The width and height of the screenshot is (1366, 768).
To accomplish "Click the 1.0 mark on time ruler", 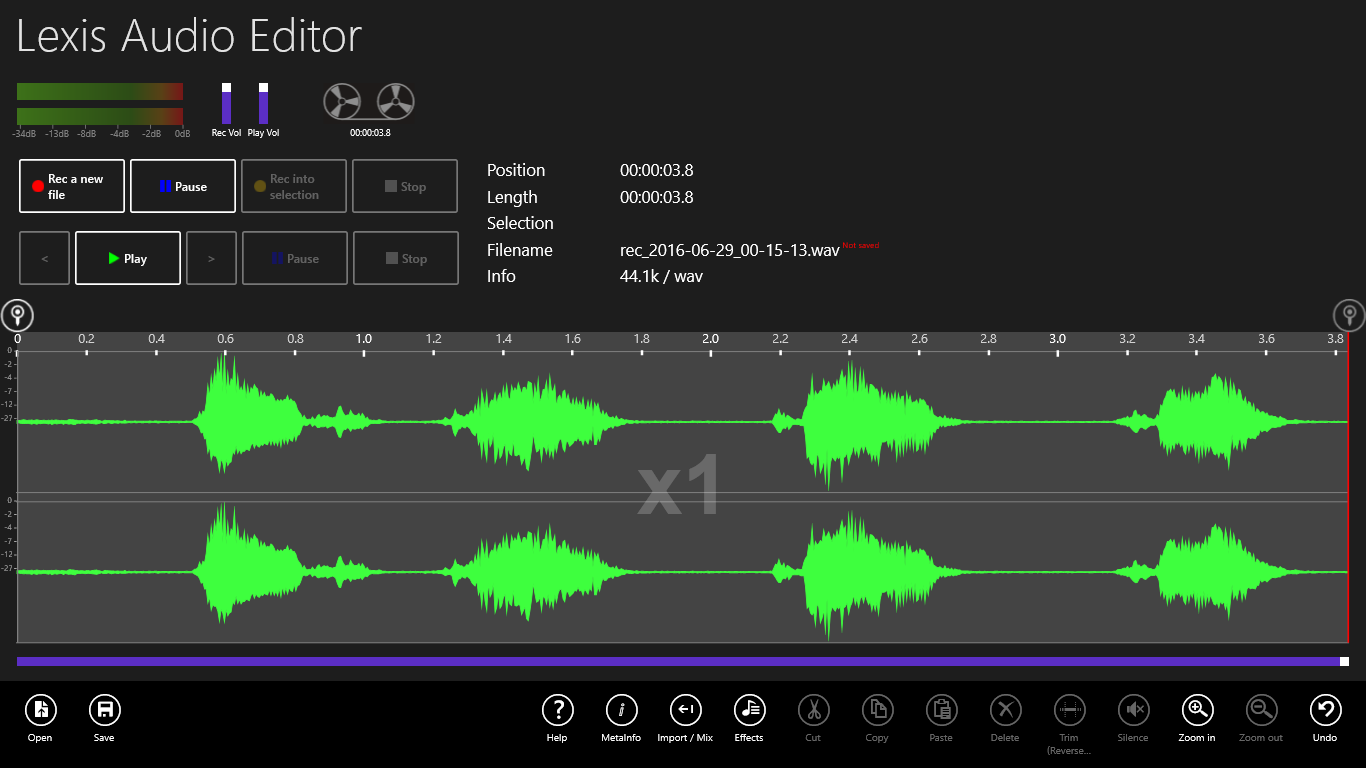I will 364,339.
